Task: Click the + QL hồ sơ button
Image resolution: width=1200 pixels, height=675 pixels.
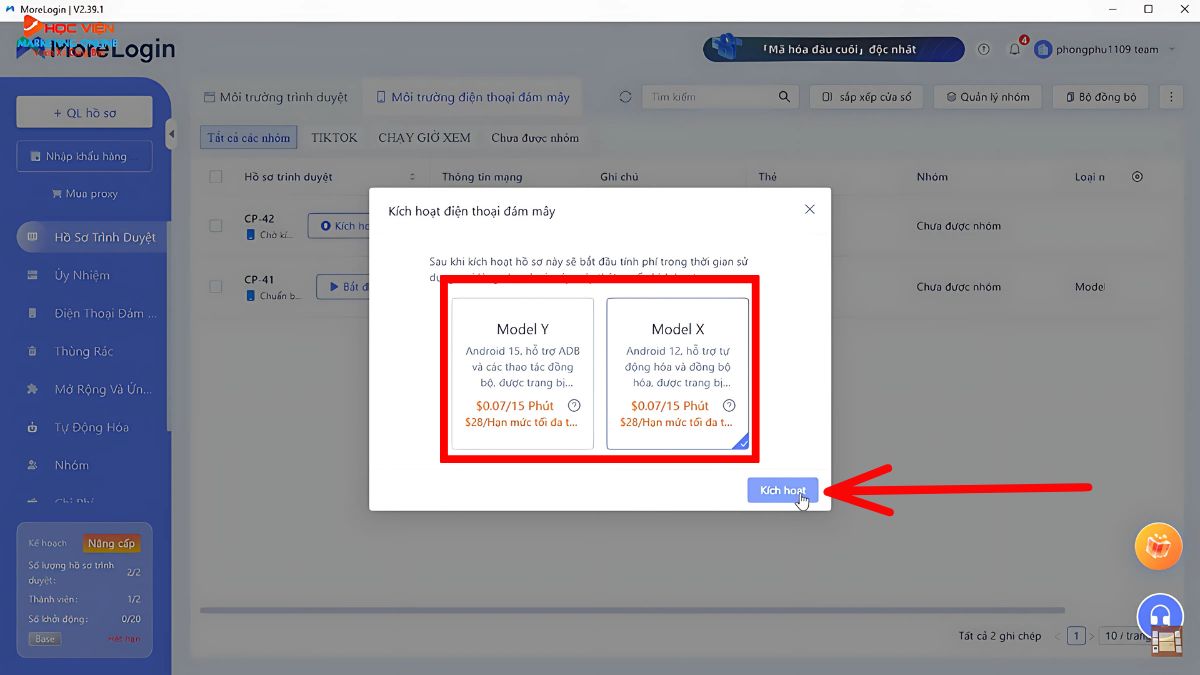Action: (x=85, y=113)
